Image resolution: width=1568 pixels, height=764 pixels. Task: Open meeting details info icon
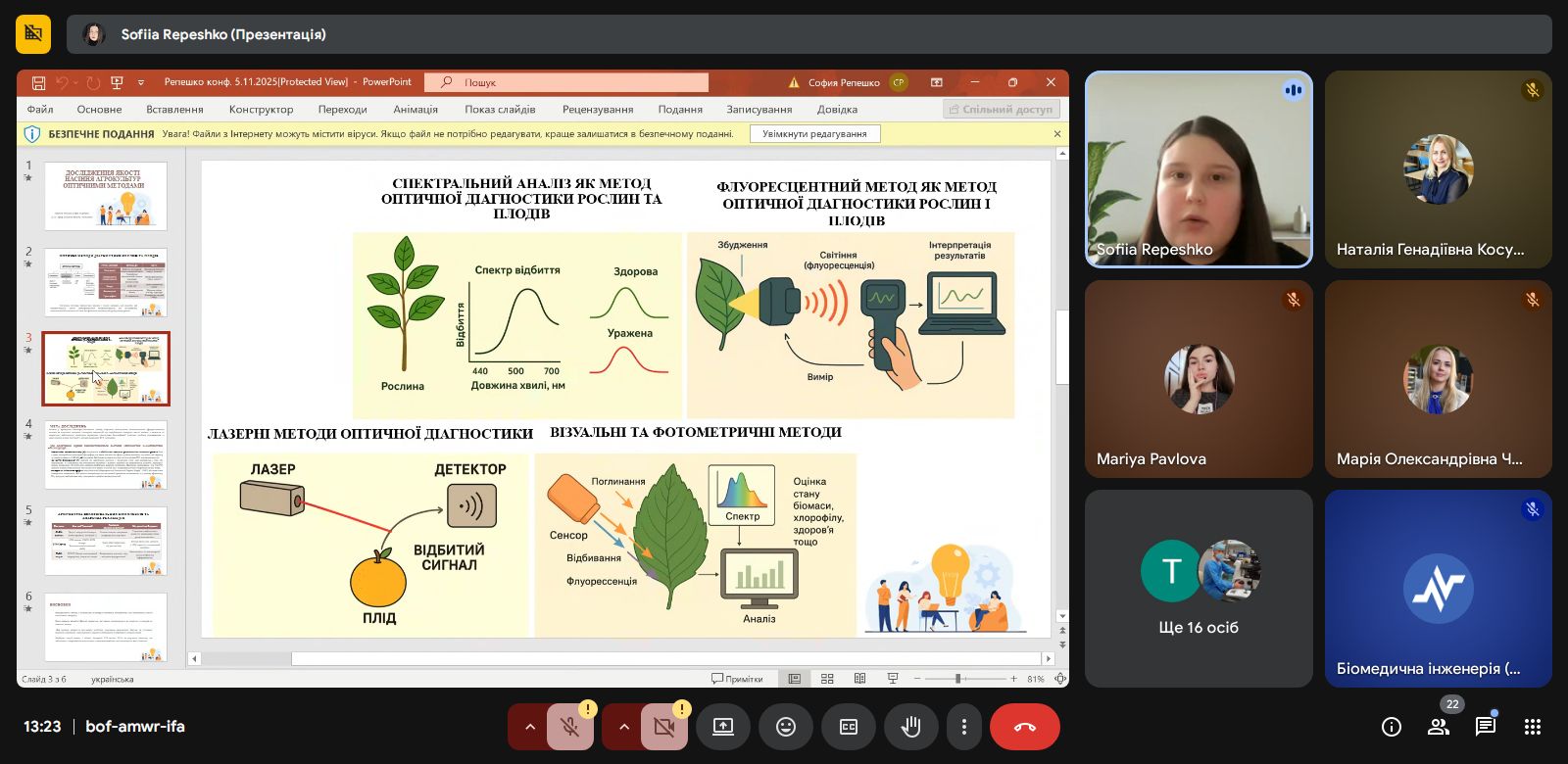point(1392,727)
